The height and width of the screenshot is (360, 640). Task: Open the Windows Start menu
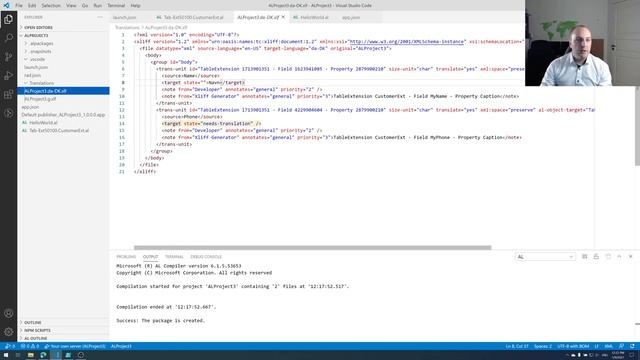click(x=6, y=355)
